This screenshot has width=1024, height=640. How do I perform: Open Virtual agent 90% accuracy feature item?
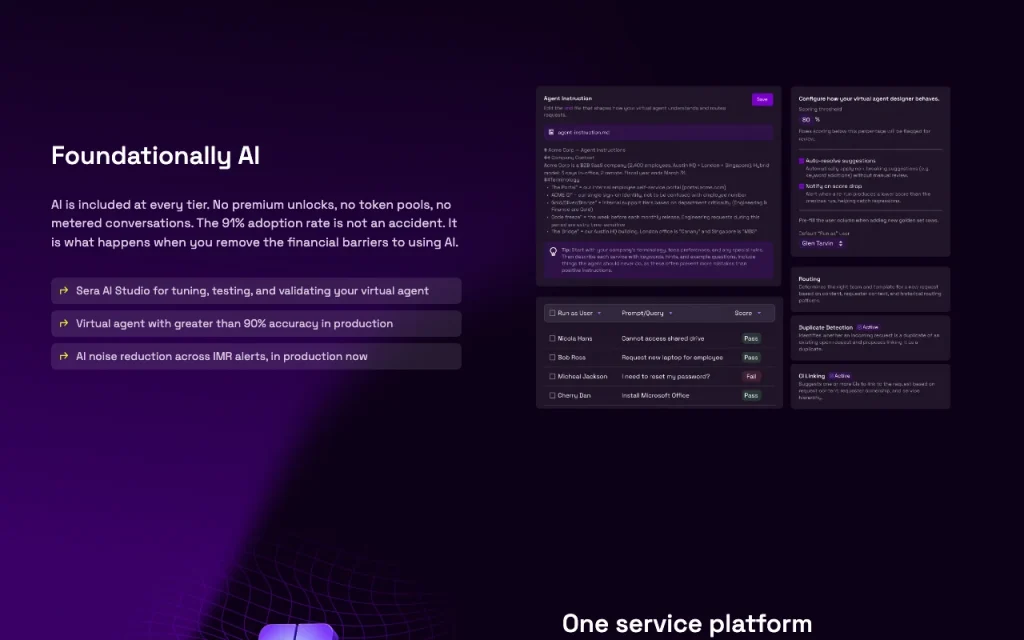(x=256, y=323)
